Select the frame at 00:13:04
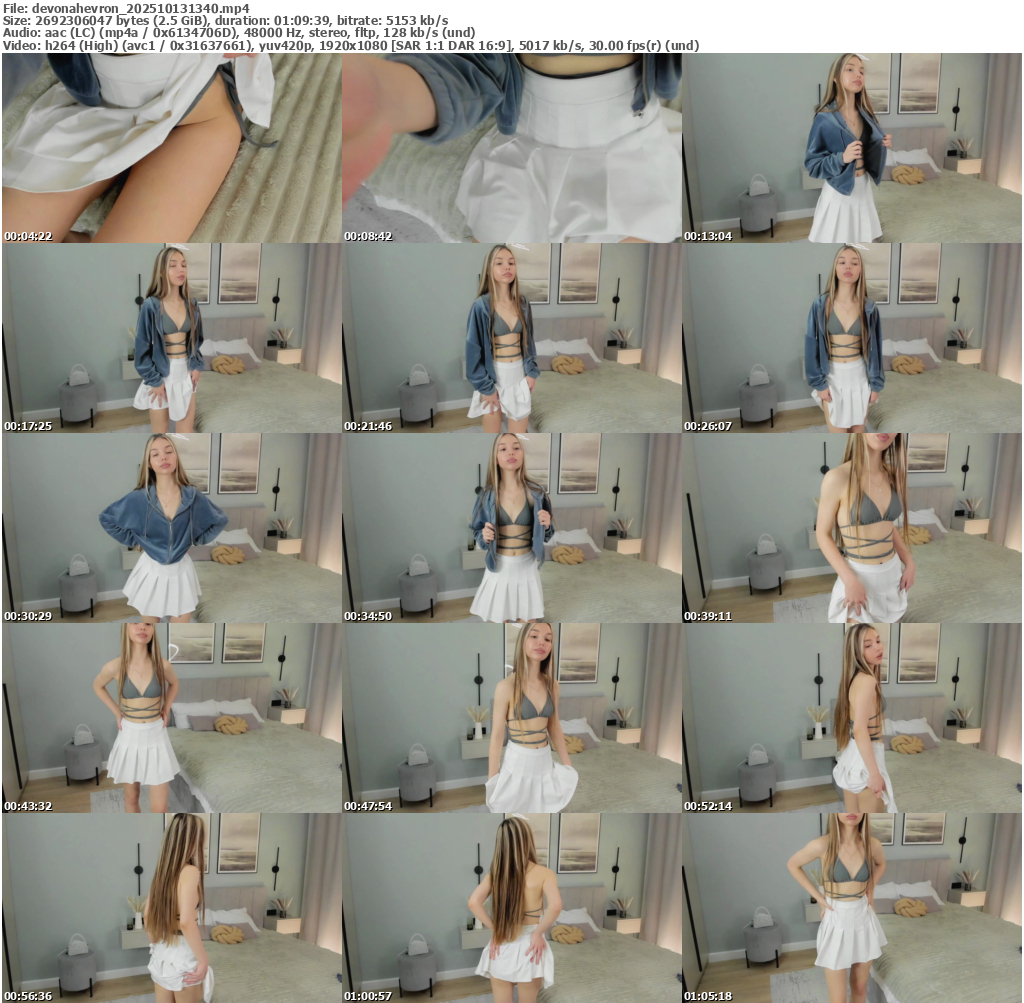Image resolution: width=1024 pixels, height=1003 pixels. tap(852, 148)
